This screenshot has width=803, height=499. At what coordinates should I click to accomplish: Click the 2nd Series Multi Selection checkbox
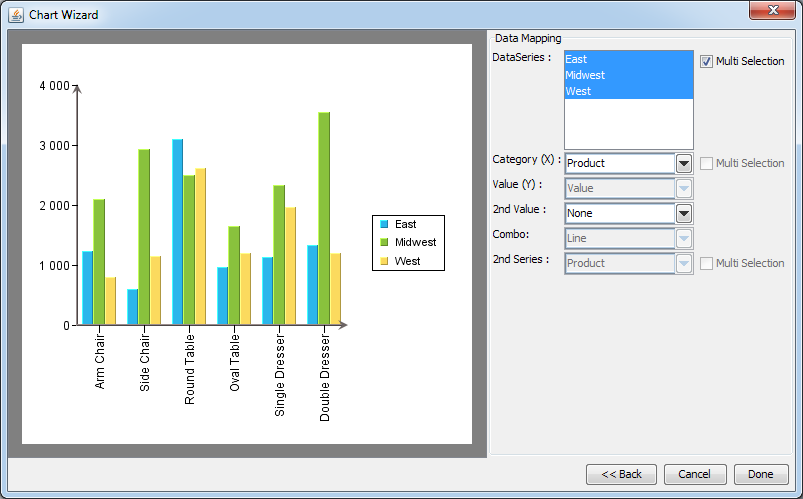[706, 263]
